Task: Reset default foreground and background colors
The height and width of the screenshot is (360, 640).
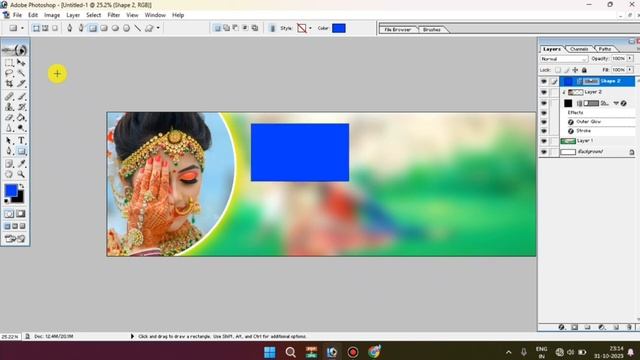Action: click(7, 201)
